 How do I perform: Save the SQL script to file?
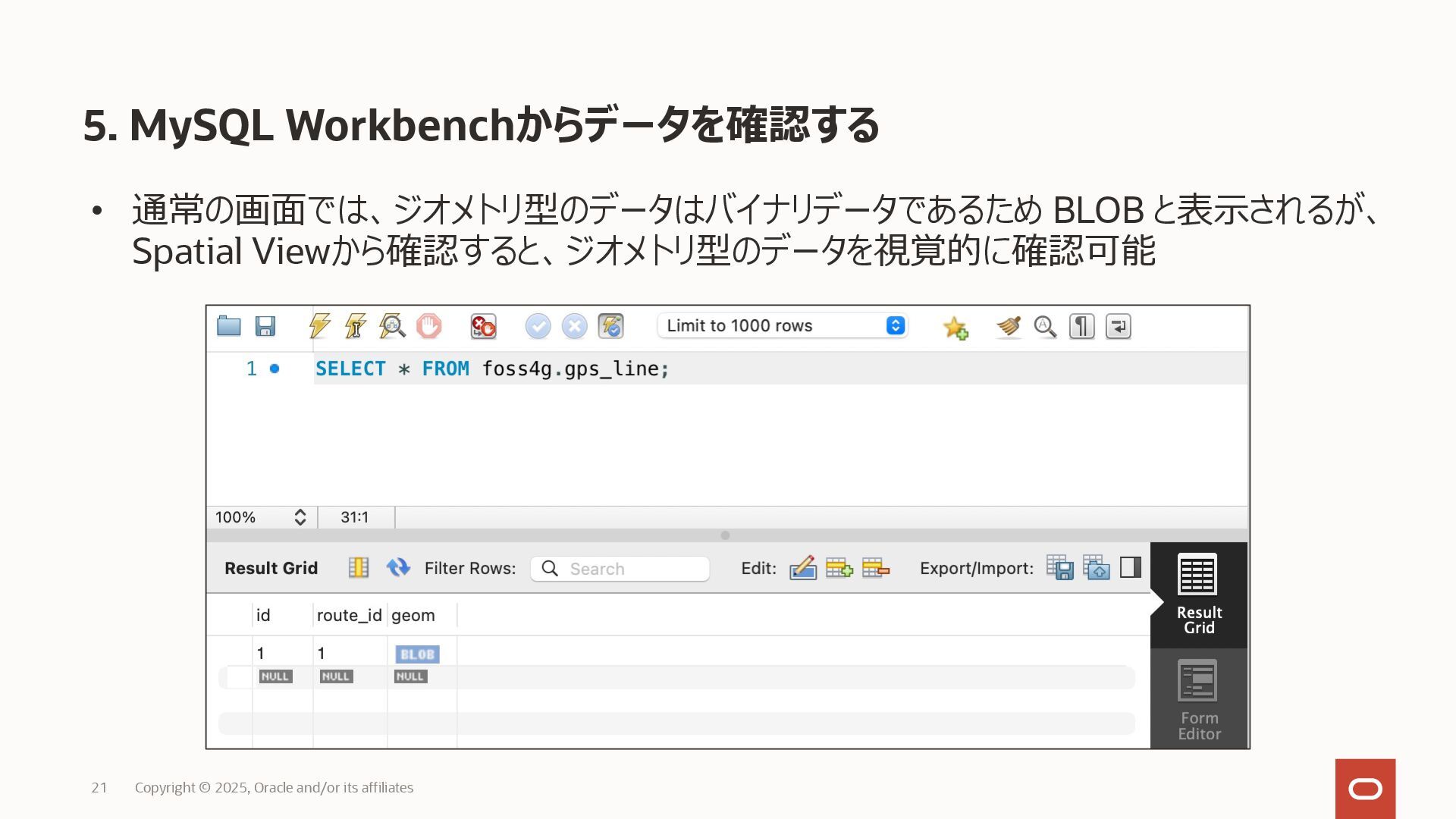pyautogui.click(x=265, y=326)
